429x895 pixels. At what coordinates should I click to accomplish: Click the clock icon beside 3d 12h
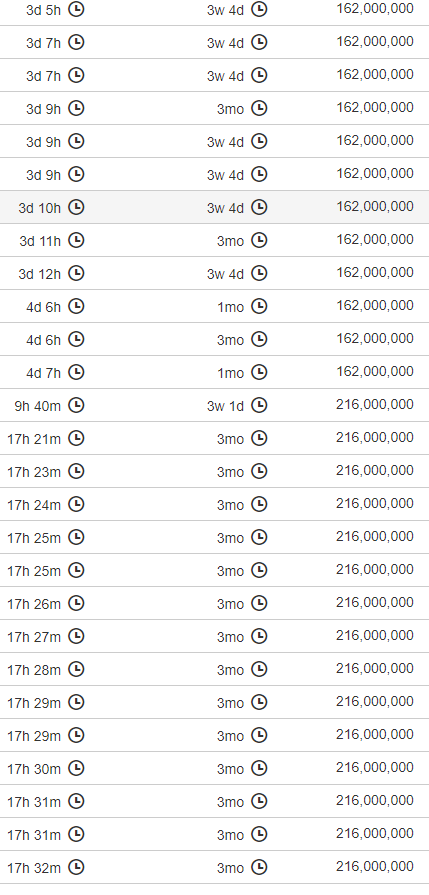coord(76,273)
